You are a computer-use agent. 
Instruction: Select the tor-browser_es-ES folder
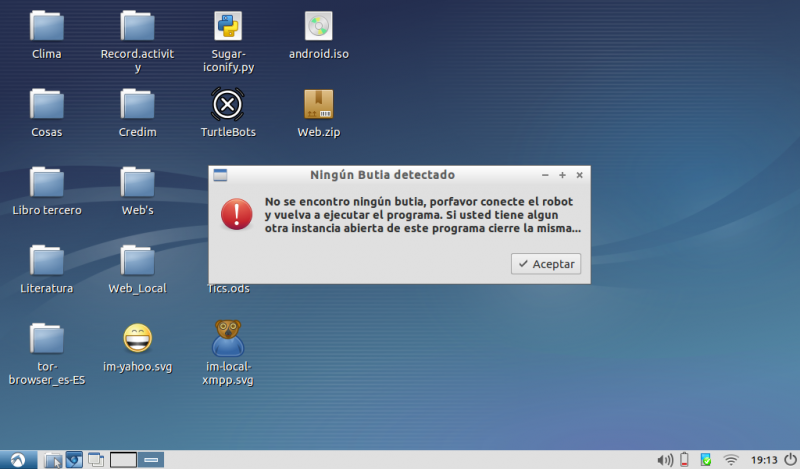(x=46, y=338)
